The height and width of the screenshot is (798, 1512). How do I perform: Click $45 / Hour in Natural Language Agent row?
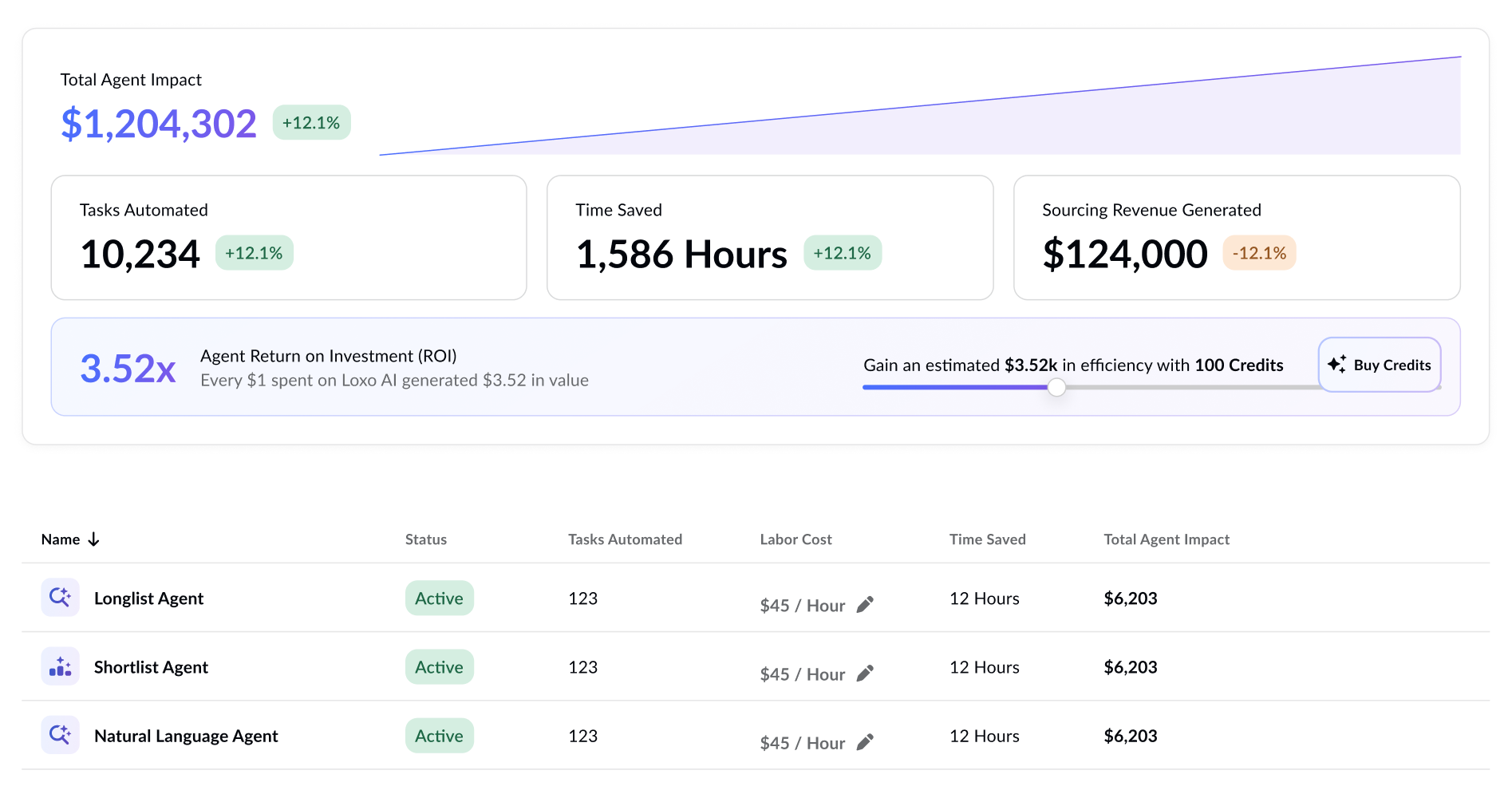click(802, 743)
